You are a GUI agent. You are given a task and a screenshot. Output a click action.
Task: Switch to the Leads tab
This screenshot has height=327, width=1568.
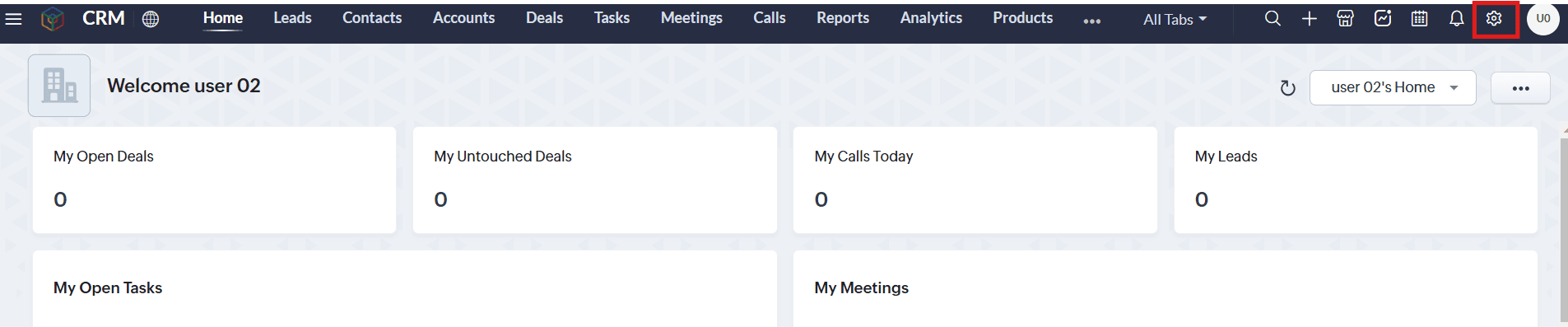click(292, 17)
